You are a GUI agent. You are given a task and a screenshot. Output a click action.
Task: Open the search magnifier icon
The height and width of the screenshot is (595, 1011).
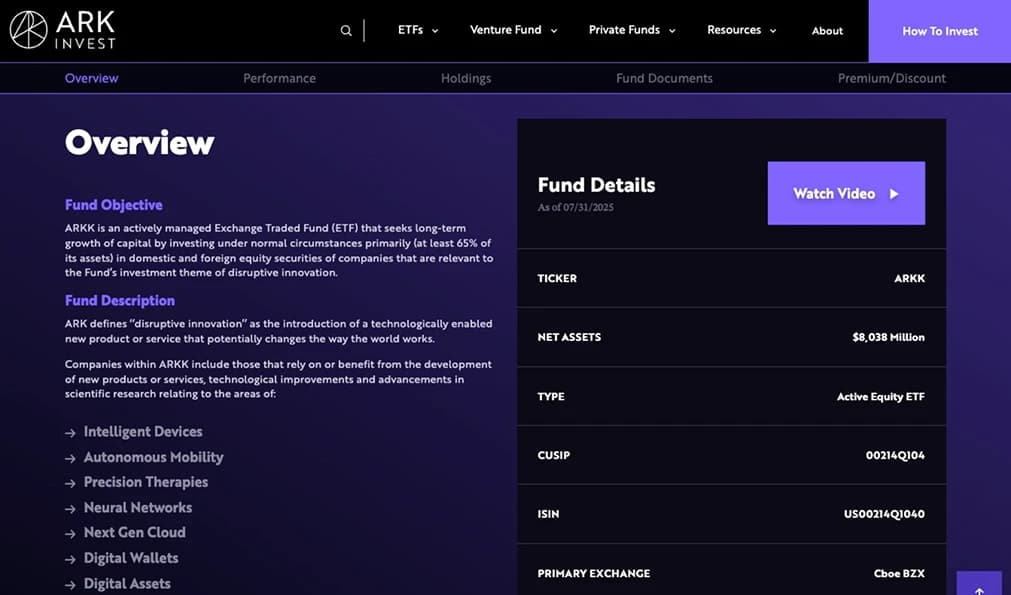click(346, 30)
